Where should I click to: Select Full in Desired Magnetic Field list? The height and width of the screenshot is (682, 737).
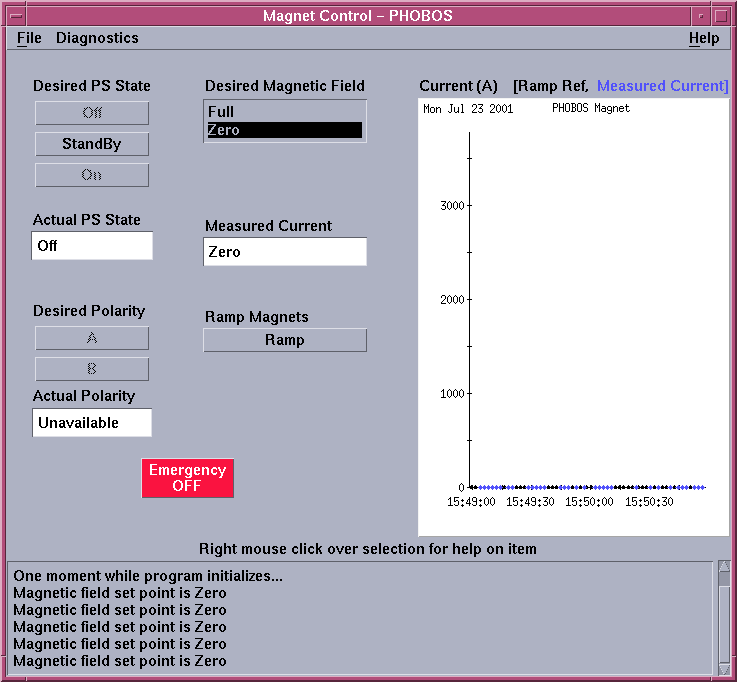tap(284, 112)
